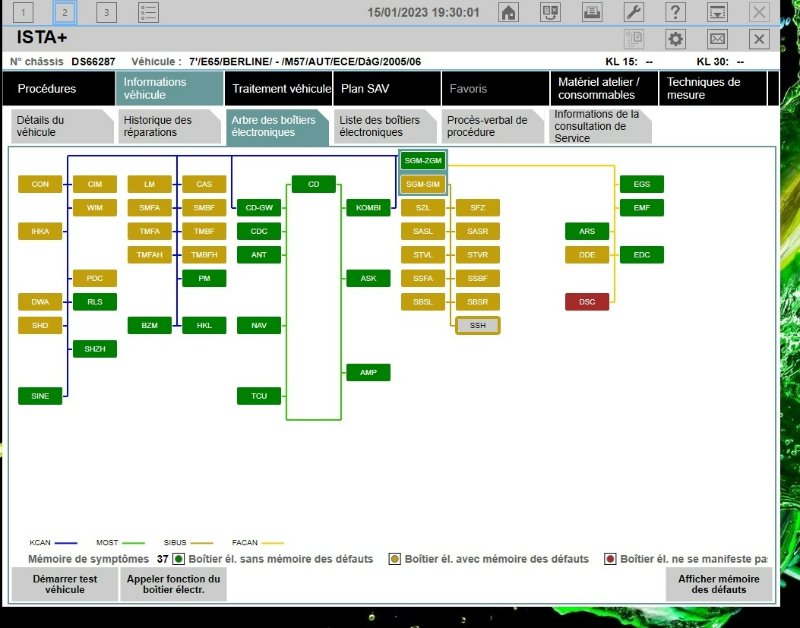Select the SZL steering column unit
800x628 pixels.
423,208
